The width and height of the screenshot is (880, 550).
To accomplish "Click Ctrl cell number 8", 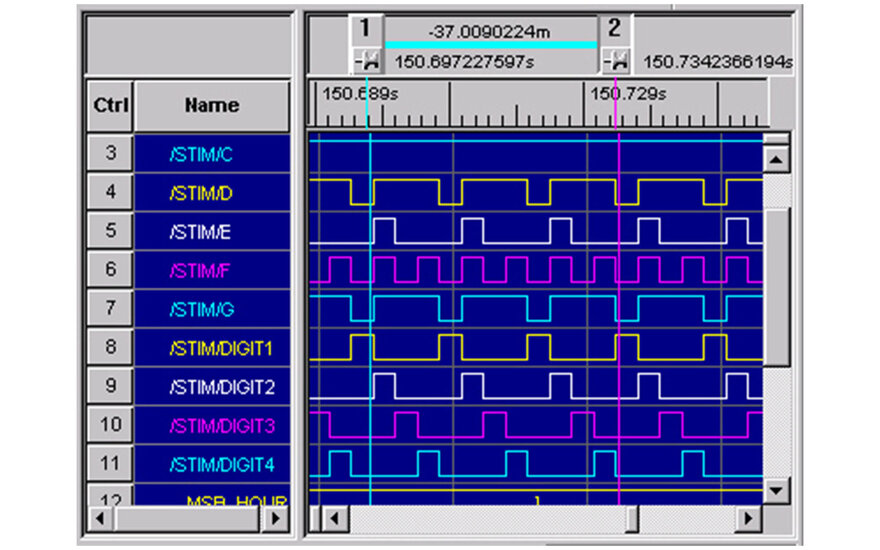I will coord(111,347).
